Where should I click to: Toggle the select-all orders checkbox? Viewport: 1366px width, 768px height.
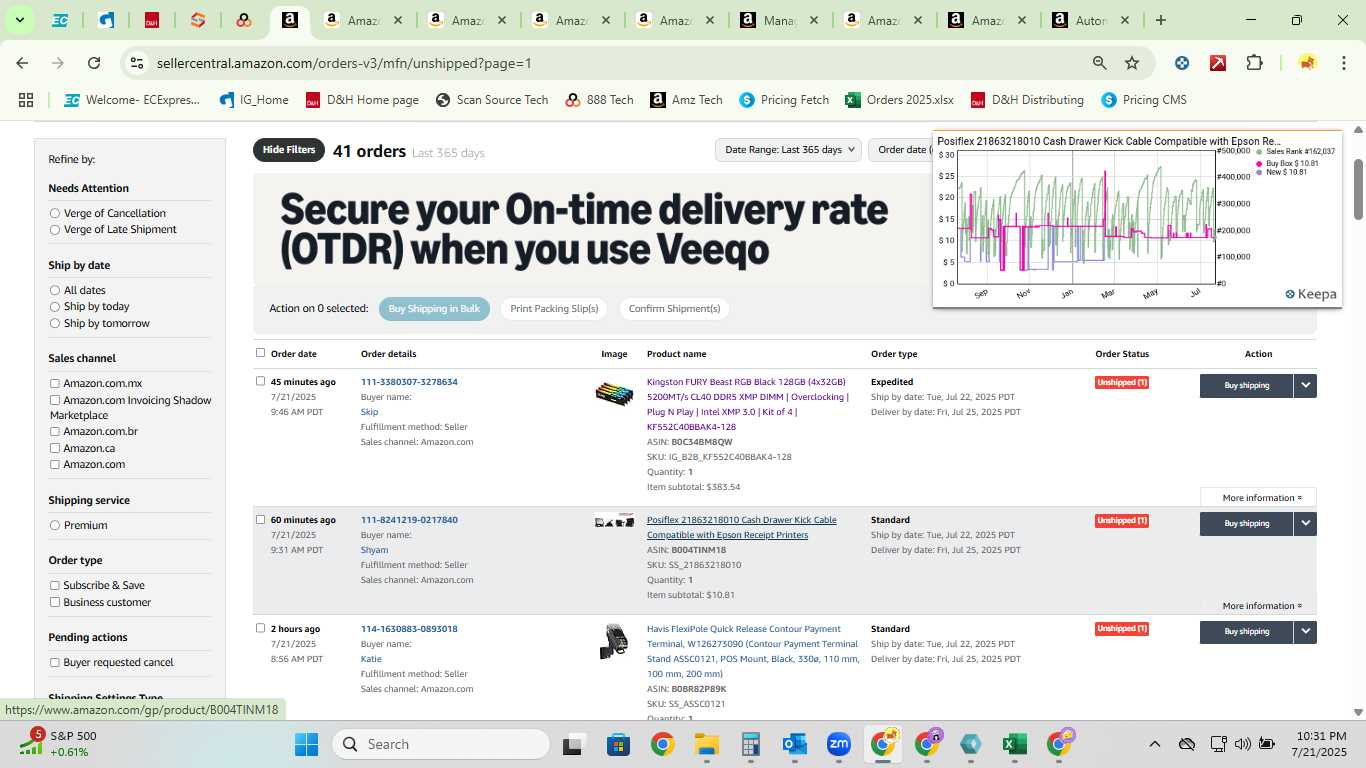[261, 352]
